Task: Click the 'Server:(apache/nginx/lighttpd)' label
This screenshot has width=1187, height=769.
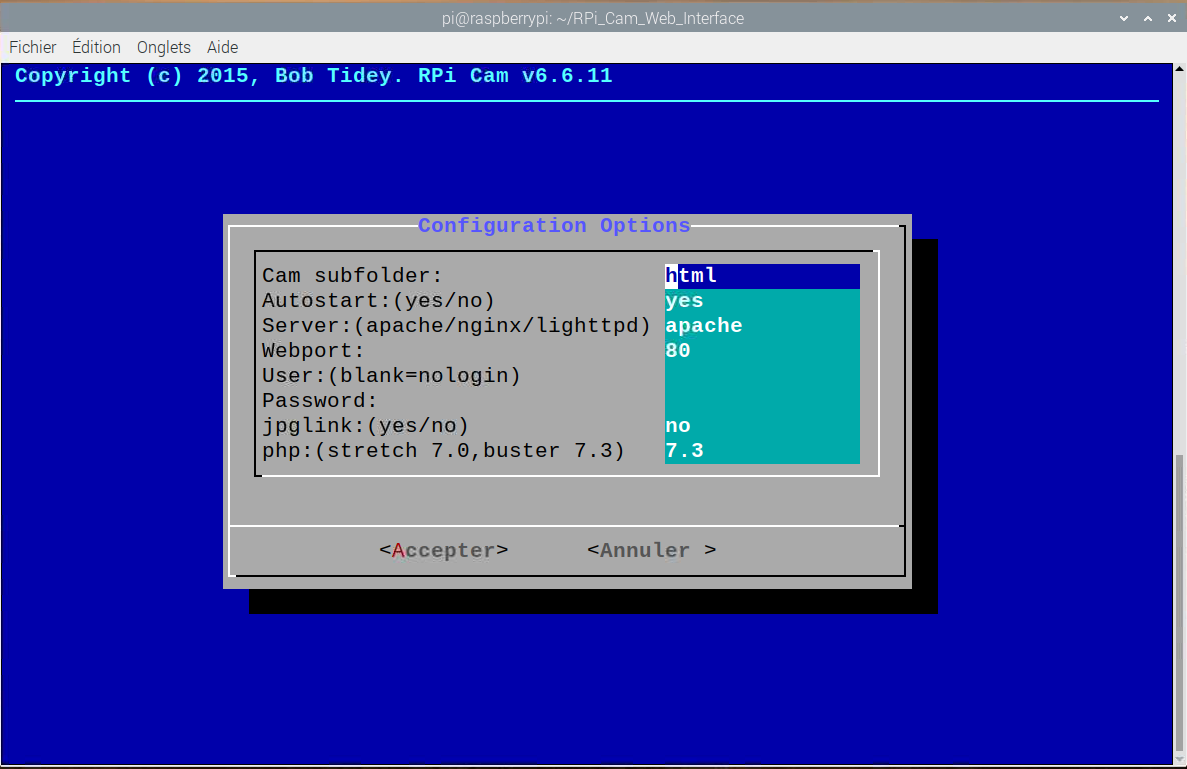Action: click(x=456, y=325)
